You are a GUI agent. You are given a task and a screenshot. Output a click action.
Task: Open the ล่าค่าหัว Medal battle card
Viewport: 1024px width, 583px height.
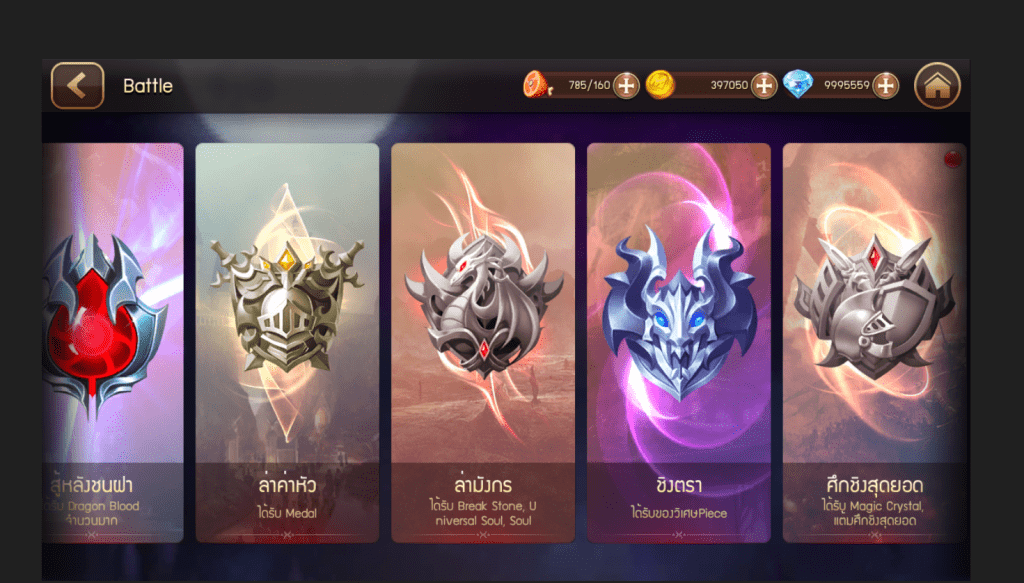click(x=287, y=343)
